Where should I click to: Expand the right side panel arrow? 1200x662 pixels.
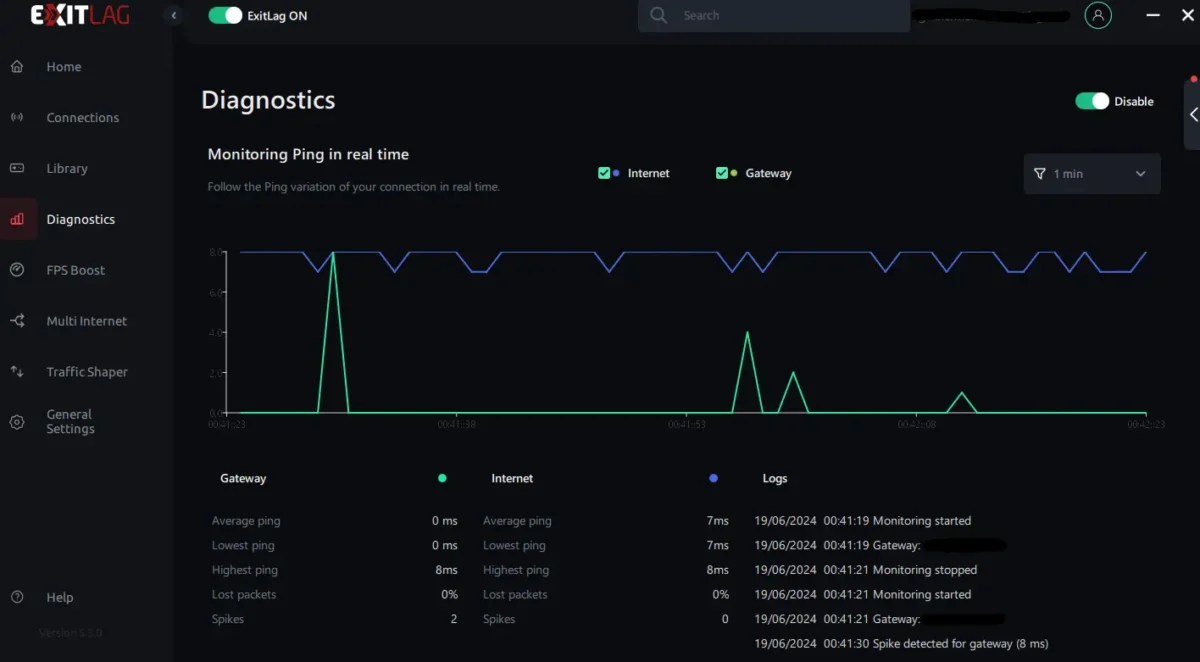coord(1193,114)
